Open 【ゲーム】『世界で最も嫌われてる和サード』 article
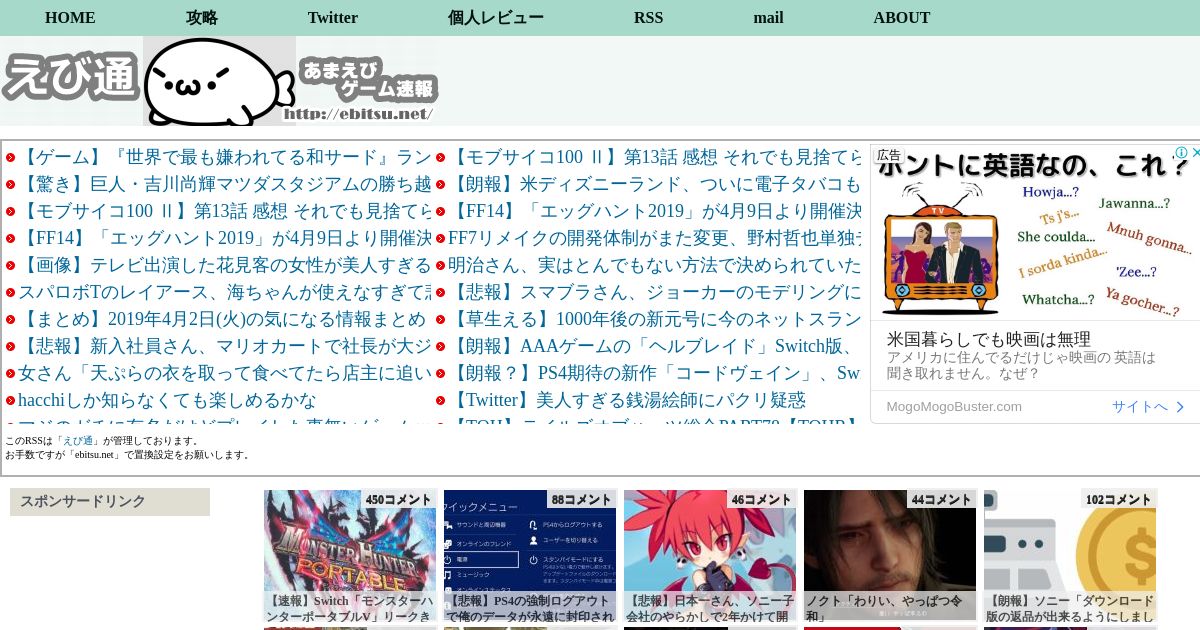Screen dimensions: 1200x630 click(225, 157)
